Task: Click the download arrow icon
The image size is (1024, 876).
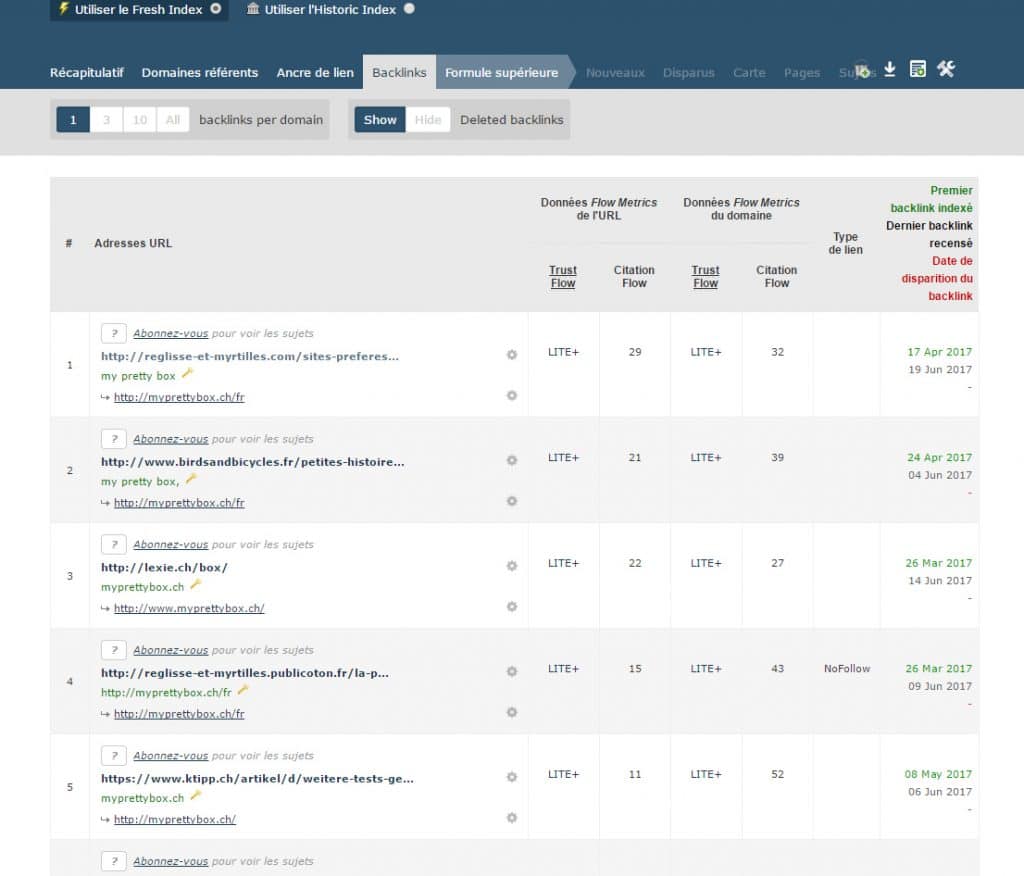Action: (889, 69)
